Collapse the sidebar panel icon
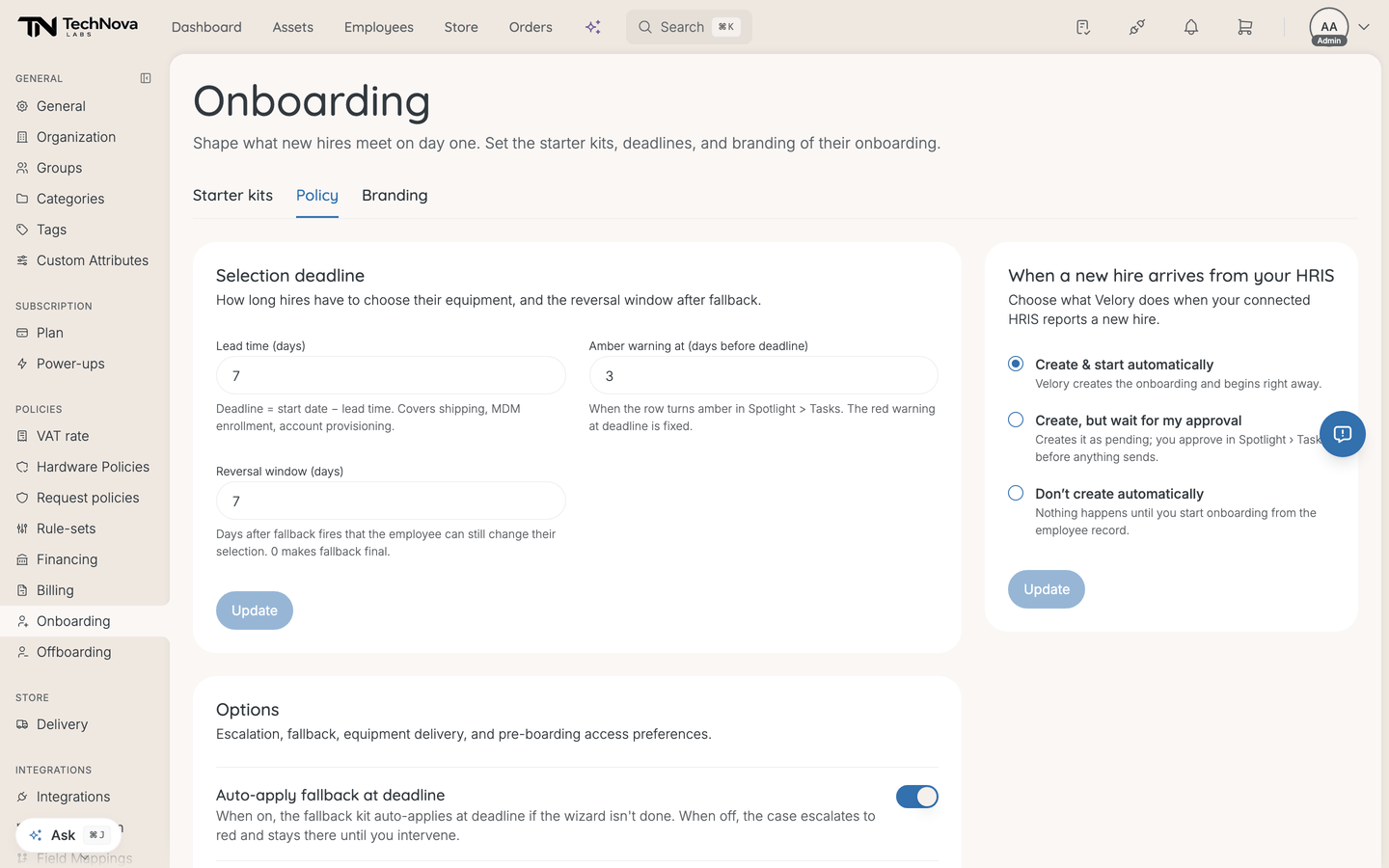This screenshot has width=1389, height=868. [146, 78]
